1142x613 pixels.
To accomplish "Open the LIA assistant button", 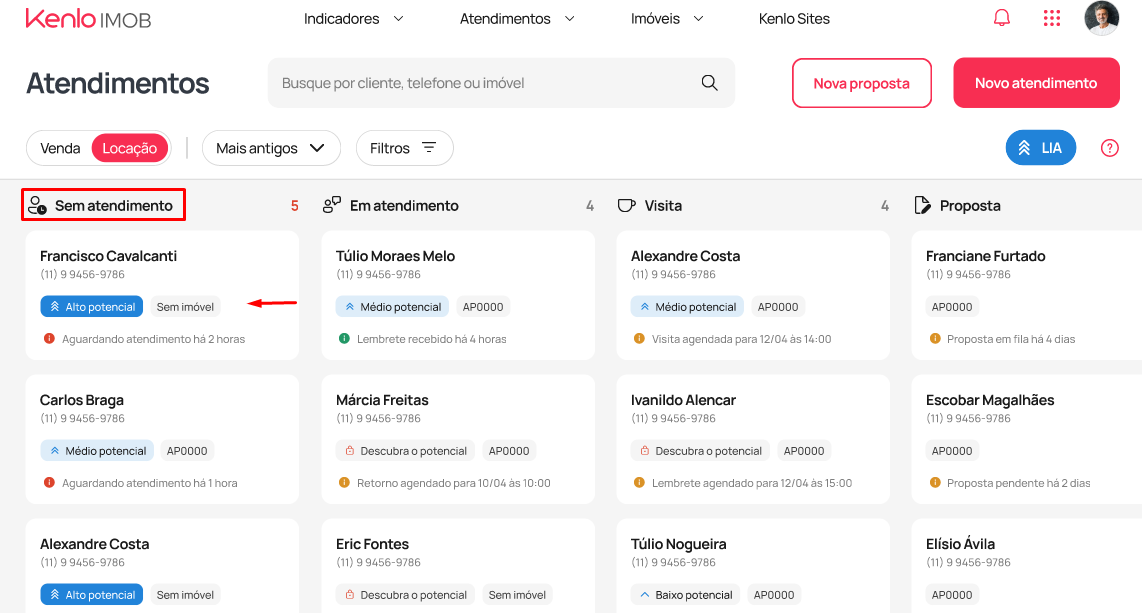I will click(1040, 148).
